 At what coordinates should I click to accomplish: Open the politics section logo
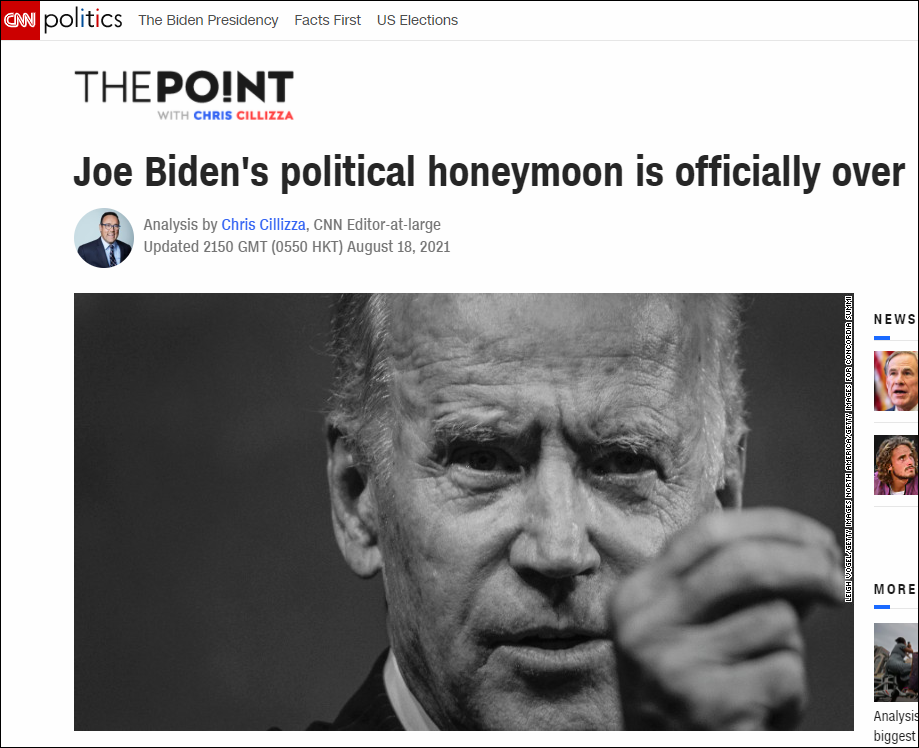[x=83, y=19]
